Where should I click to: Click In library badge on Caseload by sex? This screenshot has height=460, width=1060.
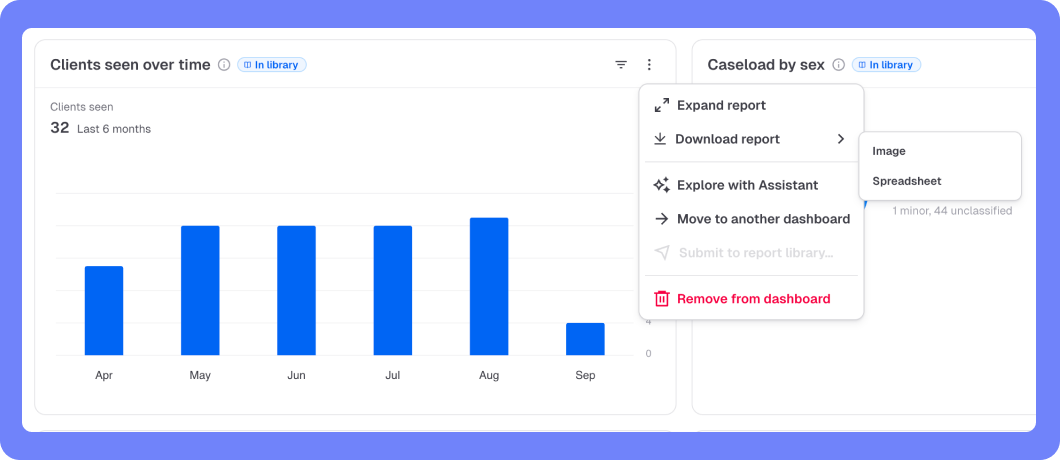[886, 65]
